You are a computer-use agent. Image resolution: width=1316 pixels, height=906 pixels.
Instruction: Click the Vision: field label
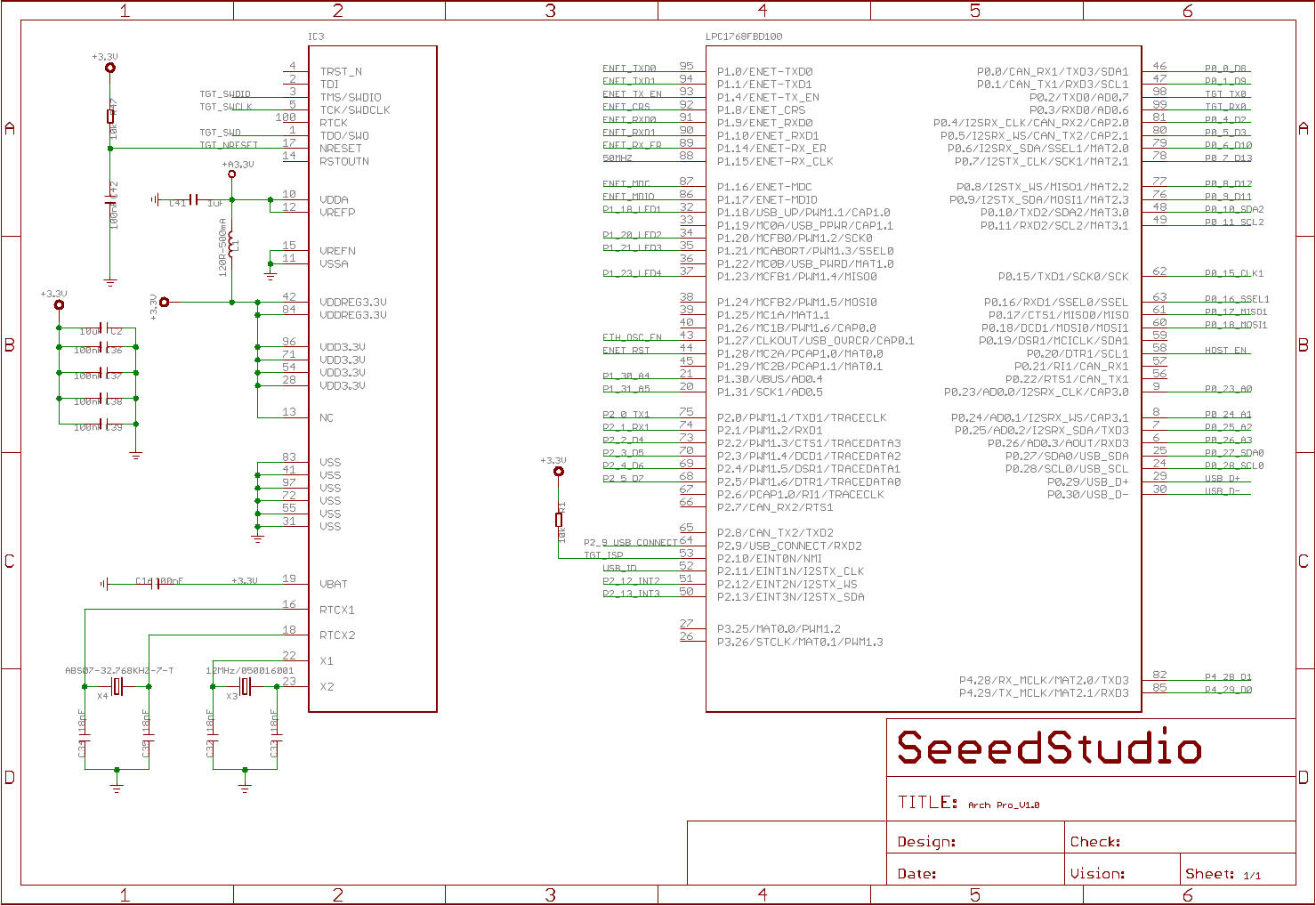[1098, 874]
